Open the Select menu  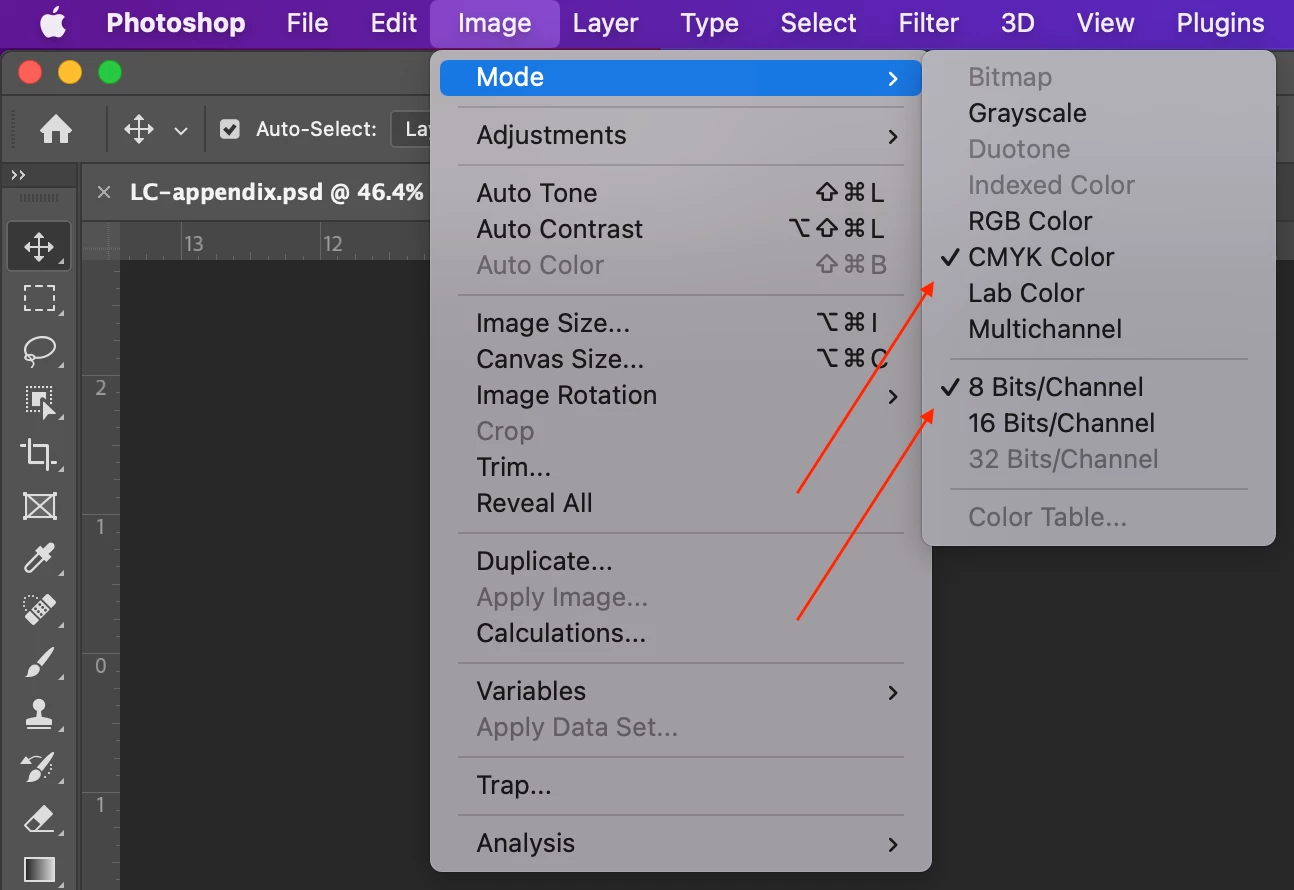pyautogui.click(x=819, y=23)
